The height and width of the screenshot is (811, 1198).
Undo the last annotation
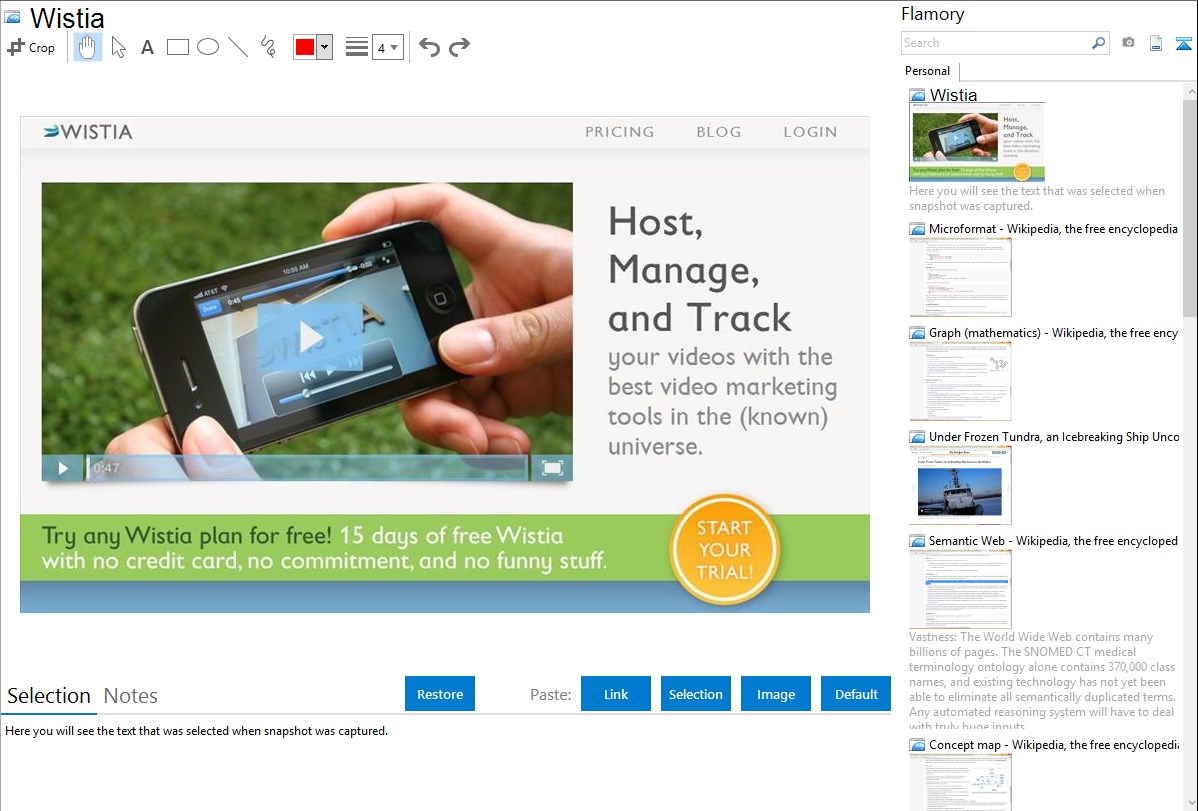(x=429, y=47)
